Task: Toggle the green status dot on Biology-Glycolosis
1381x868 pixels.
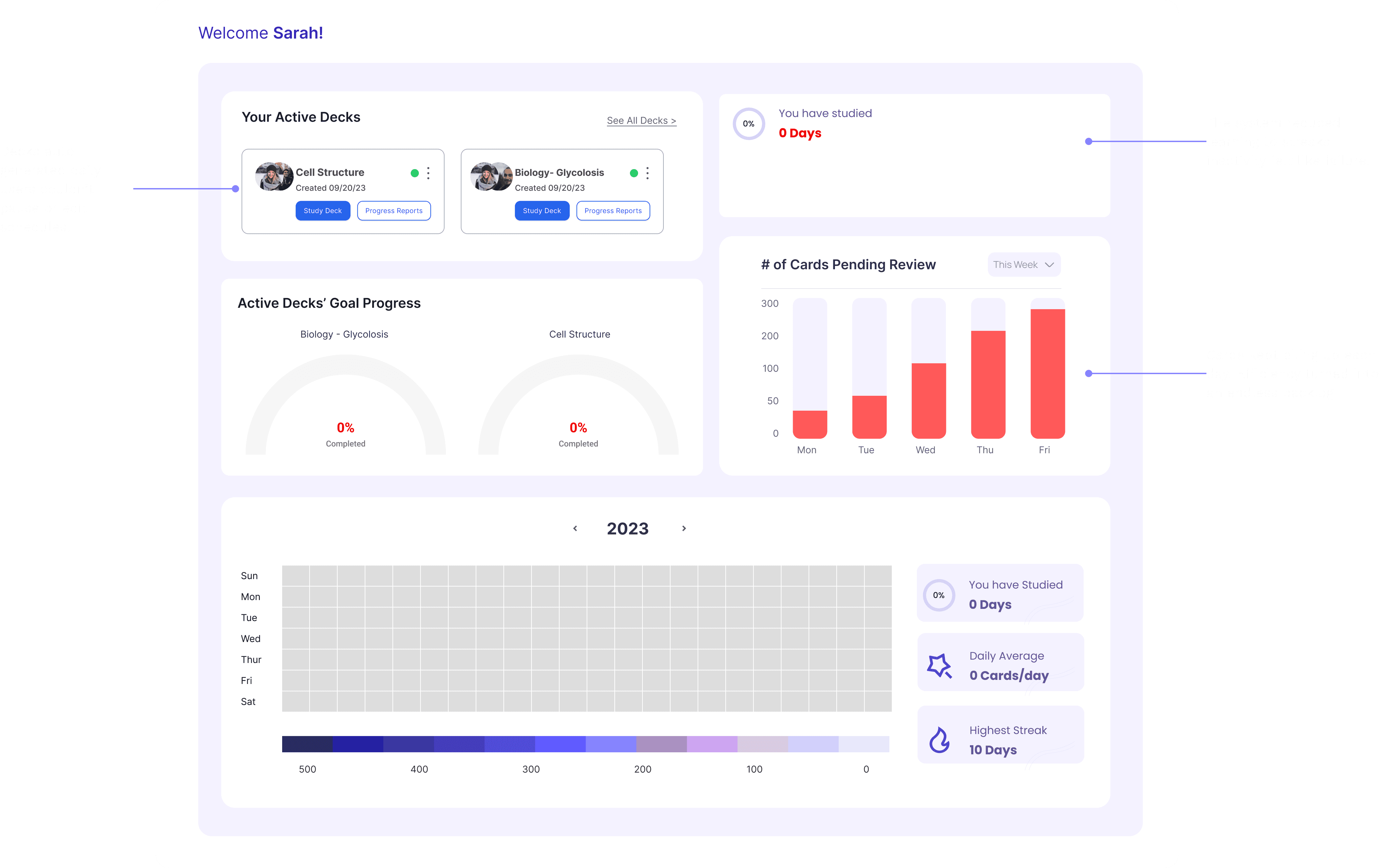Action: click(634, 173)
